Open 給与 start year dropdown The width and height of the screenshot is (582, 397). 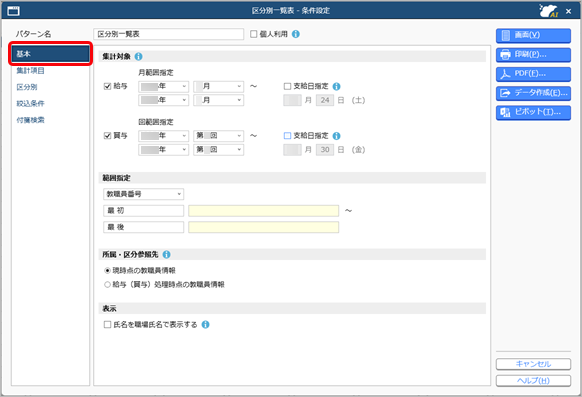click(x=163, y=86)
